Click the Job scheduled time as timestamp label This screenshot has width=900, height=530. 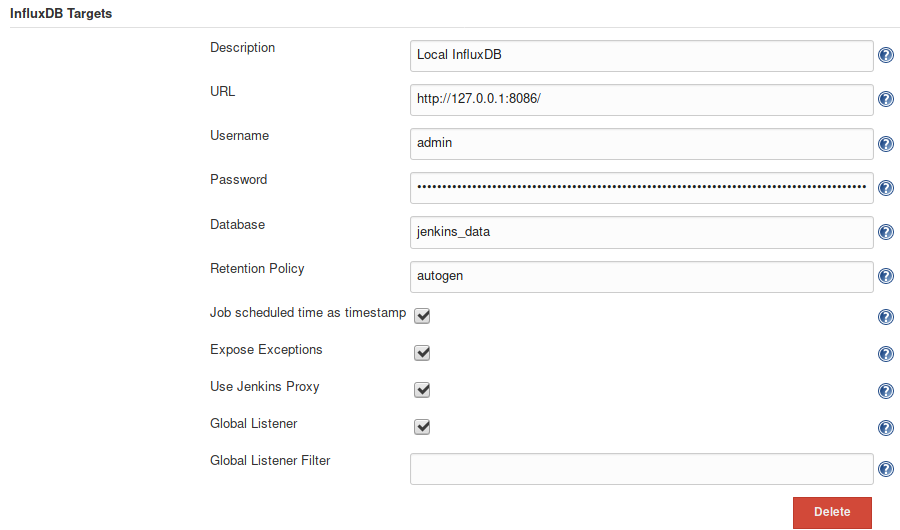click(x=308, y=313)
